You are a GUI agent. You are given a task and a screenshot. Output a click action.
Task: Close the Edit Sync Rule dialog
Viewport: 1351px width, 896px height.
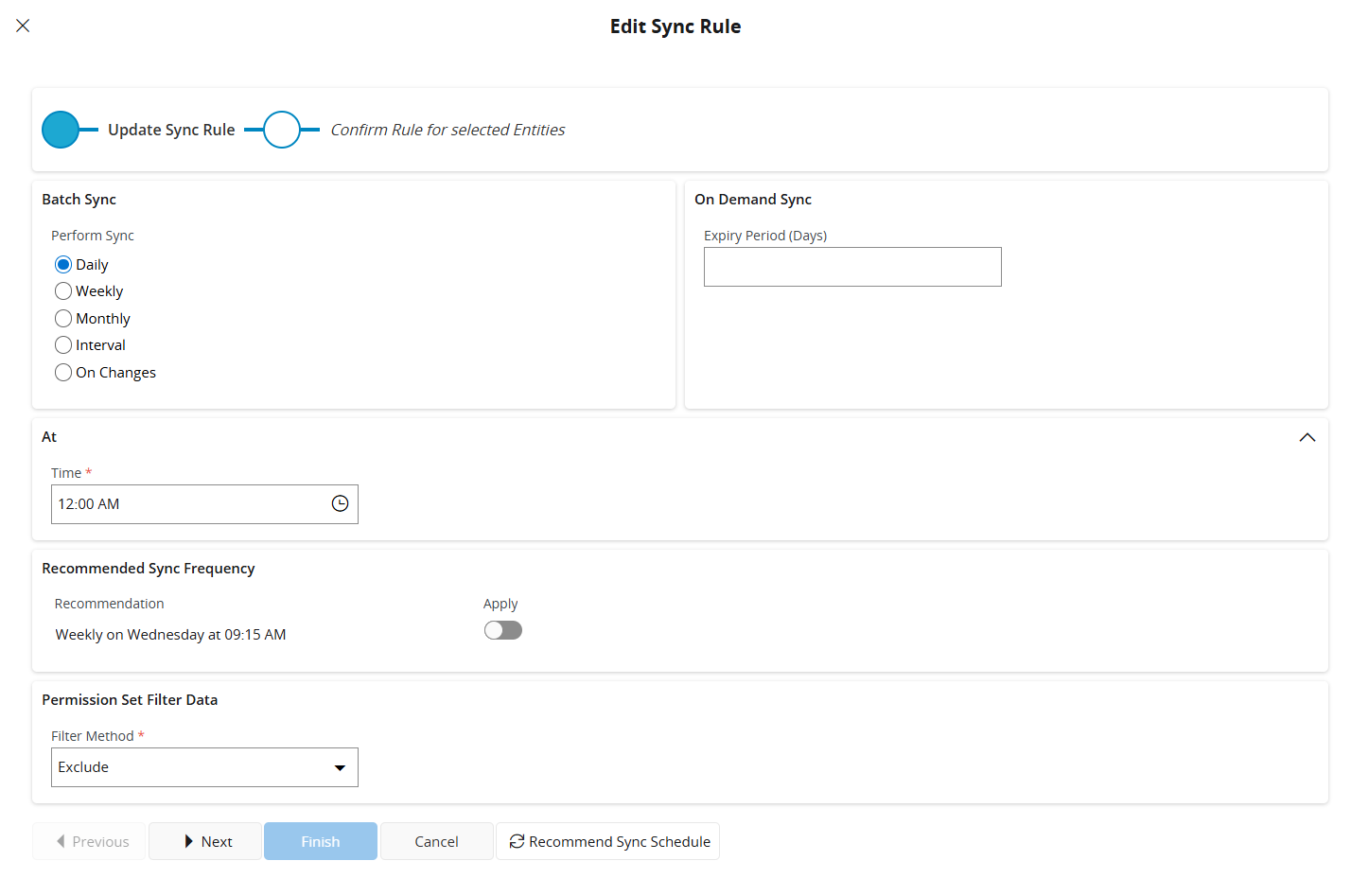23,26
